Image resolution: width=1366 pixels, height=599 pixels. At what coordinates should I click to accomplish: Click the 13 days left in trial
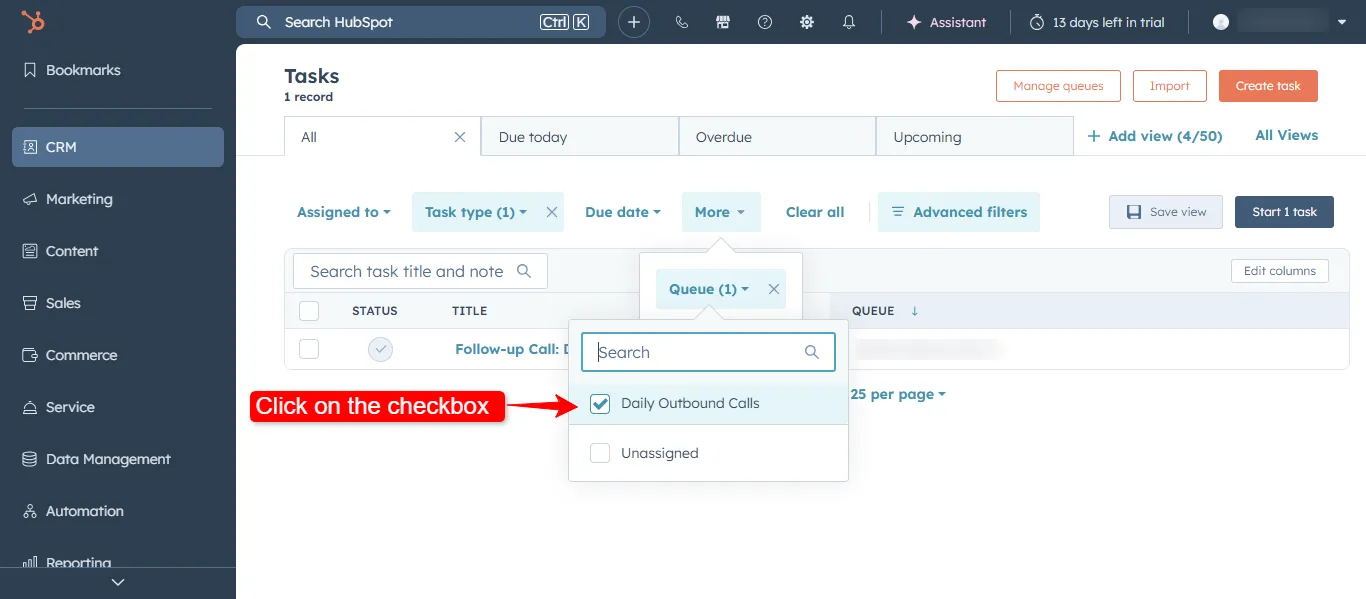click(1097, 22)
